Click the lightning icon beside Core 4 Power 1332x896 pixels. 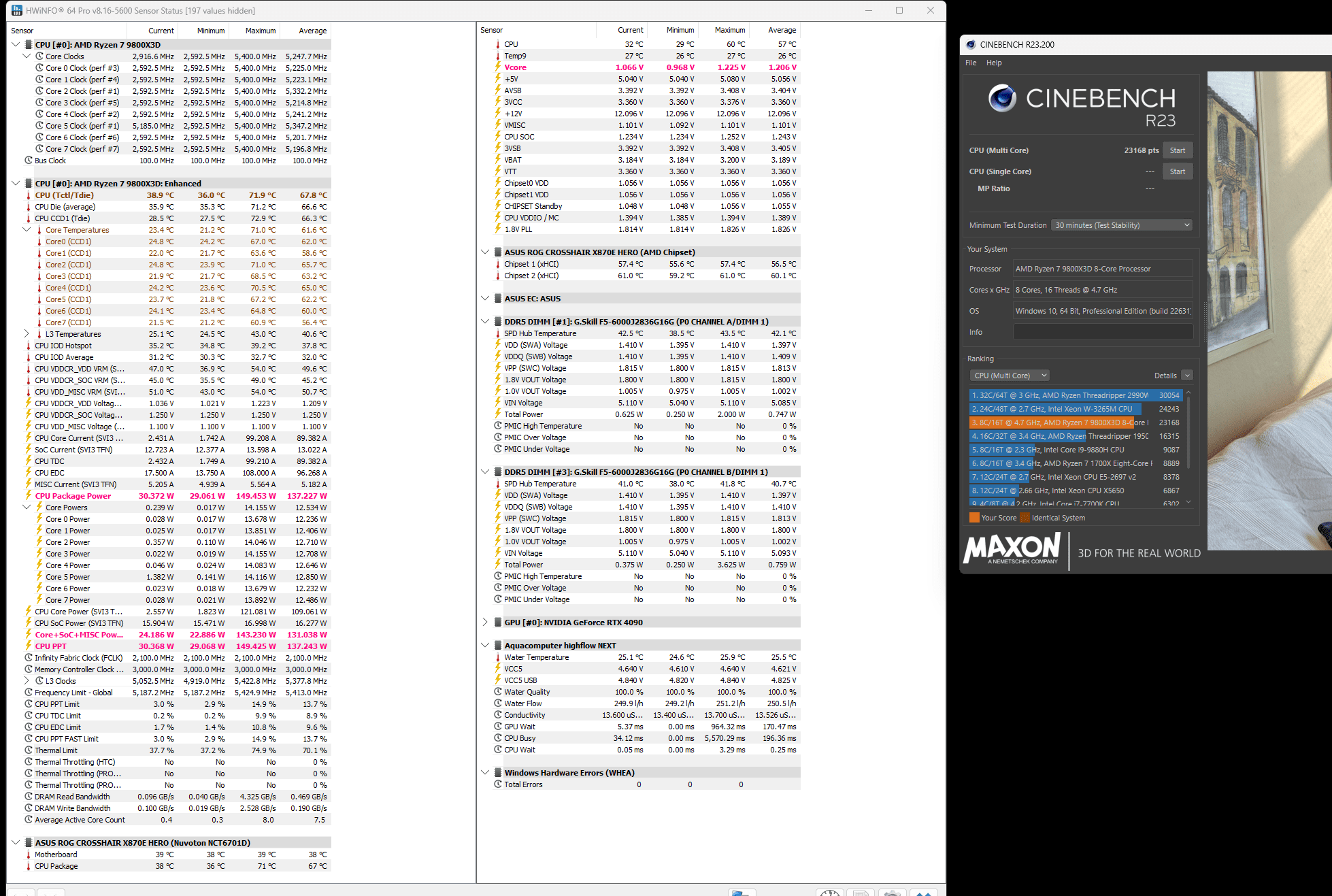coord(39,565)
